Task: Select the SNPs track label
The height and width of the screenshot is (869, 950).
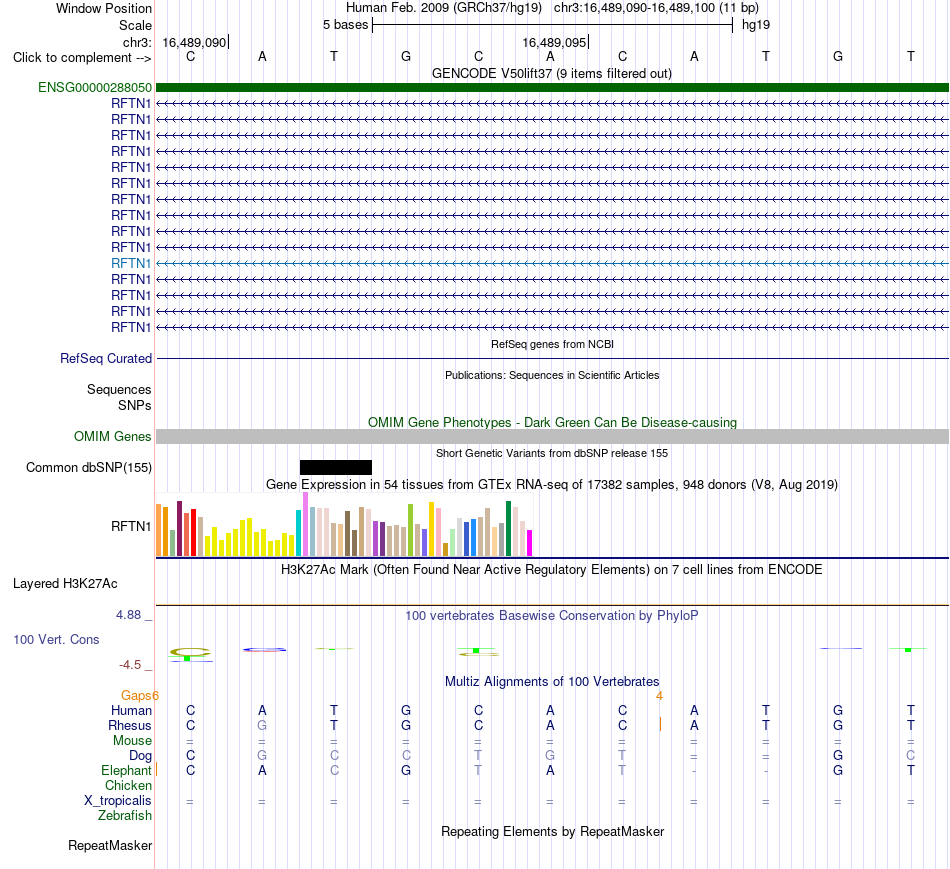Action: coord(135,405)
